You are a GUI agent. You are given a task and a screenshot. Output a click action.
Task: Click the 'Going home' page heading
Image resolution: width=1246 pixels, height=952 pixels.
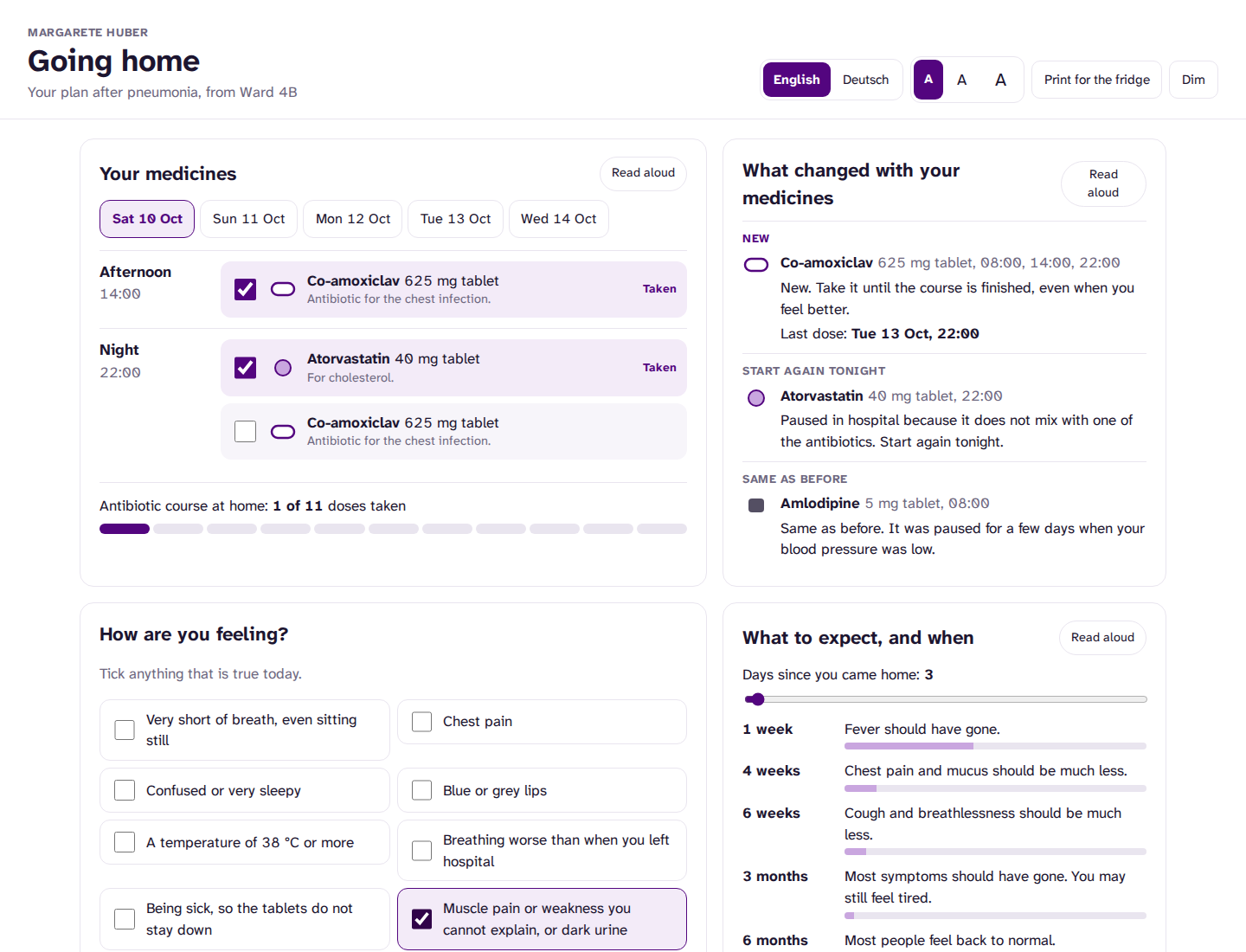click(x=113, y=61)
